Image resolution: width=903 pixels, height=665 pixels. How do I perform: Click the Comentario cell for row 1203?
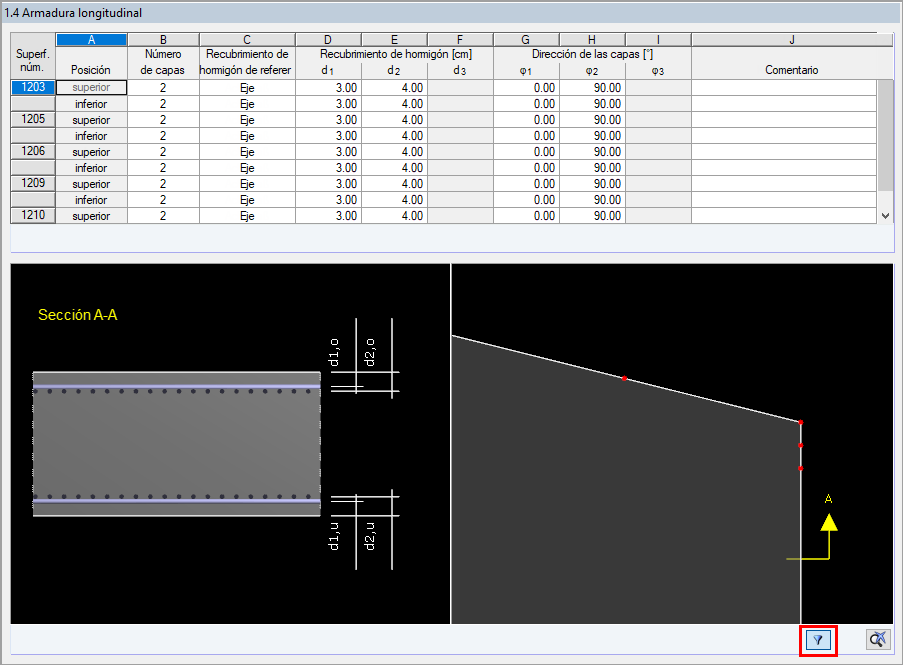(x=784, y=88)
